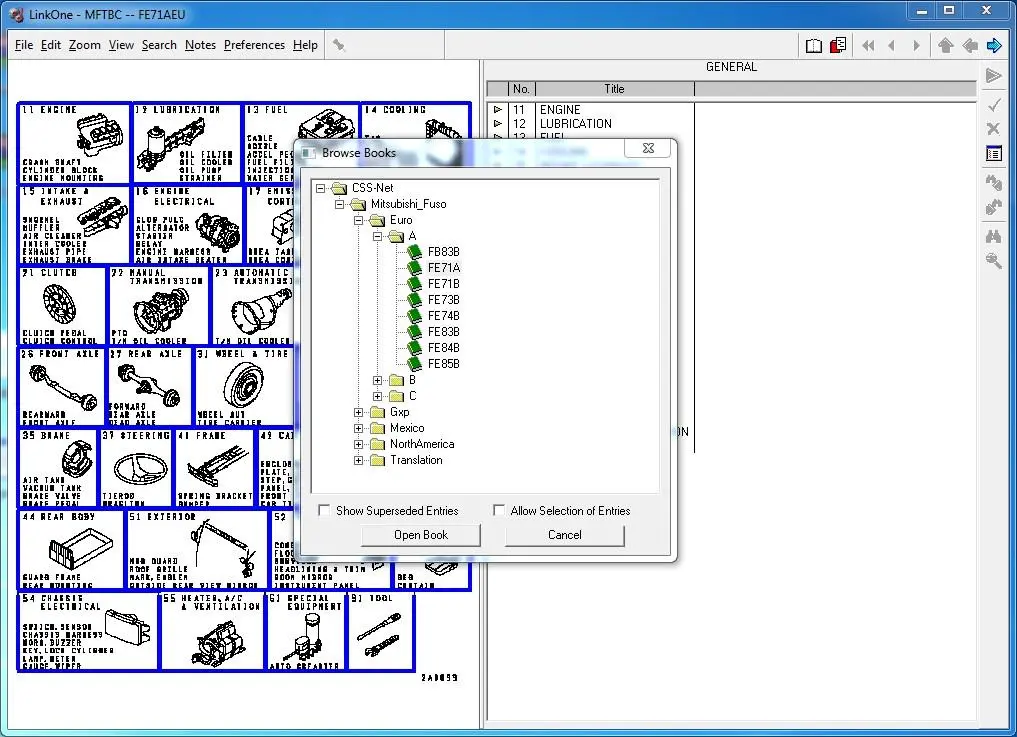Screen dimensions: 1017x737
Task: Open the View menu
Action: point(121,45)
